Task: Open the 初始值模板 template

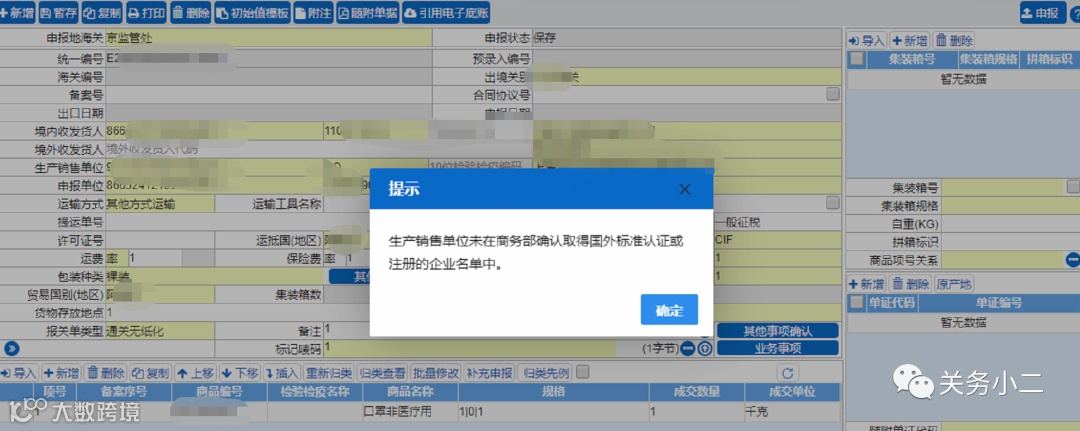Action: coord(253,12)
